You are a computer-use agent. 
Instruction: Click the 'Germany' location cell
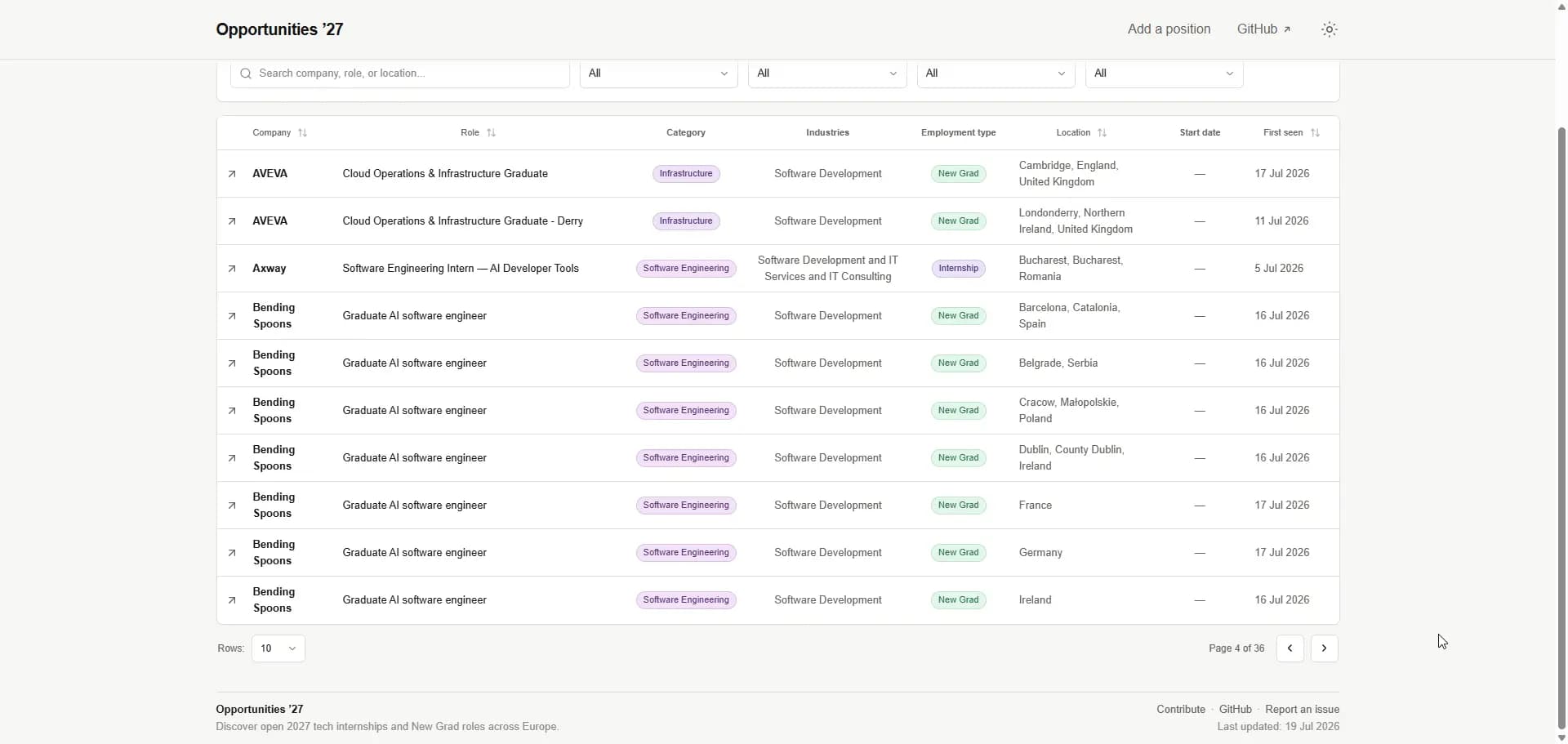pos(1041,553)
